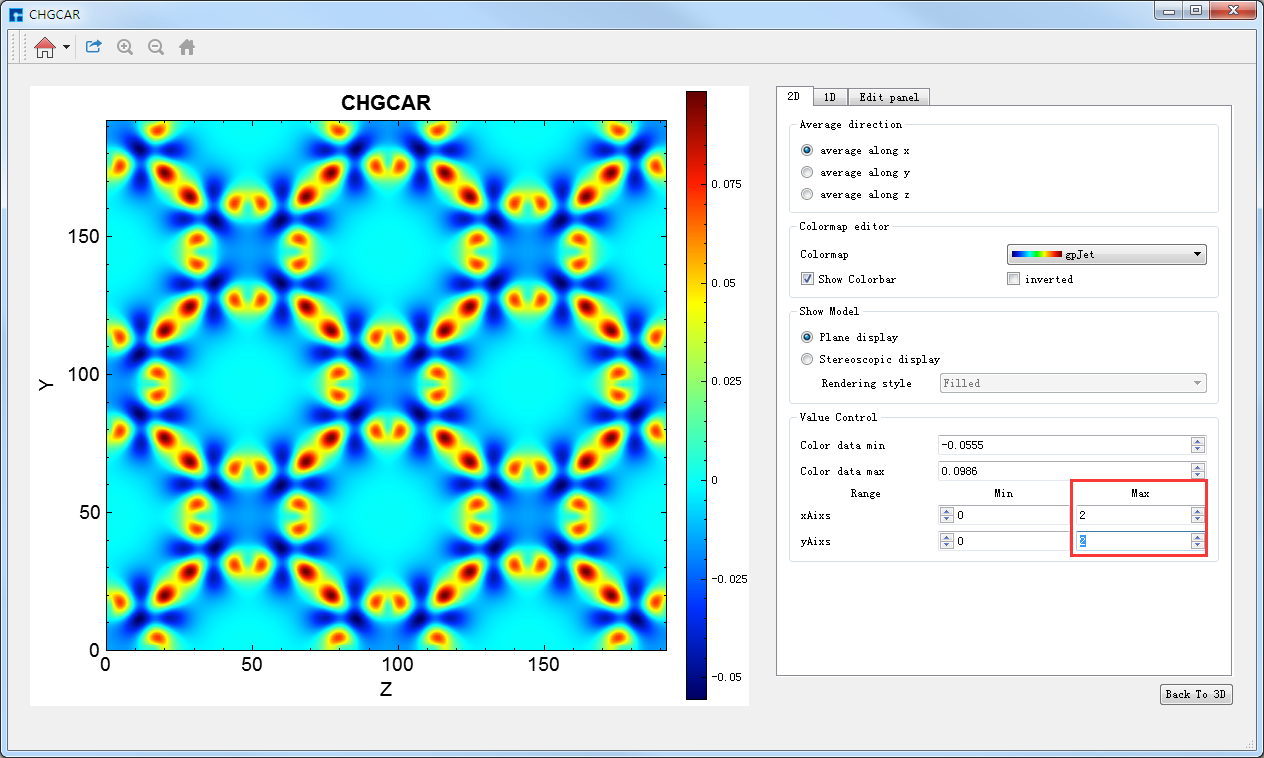This screenshot has height=758, width=1264.
Task: Increase xAixs Max value with stepper
Action: [x=1198, y=511]
